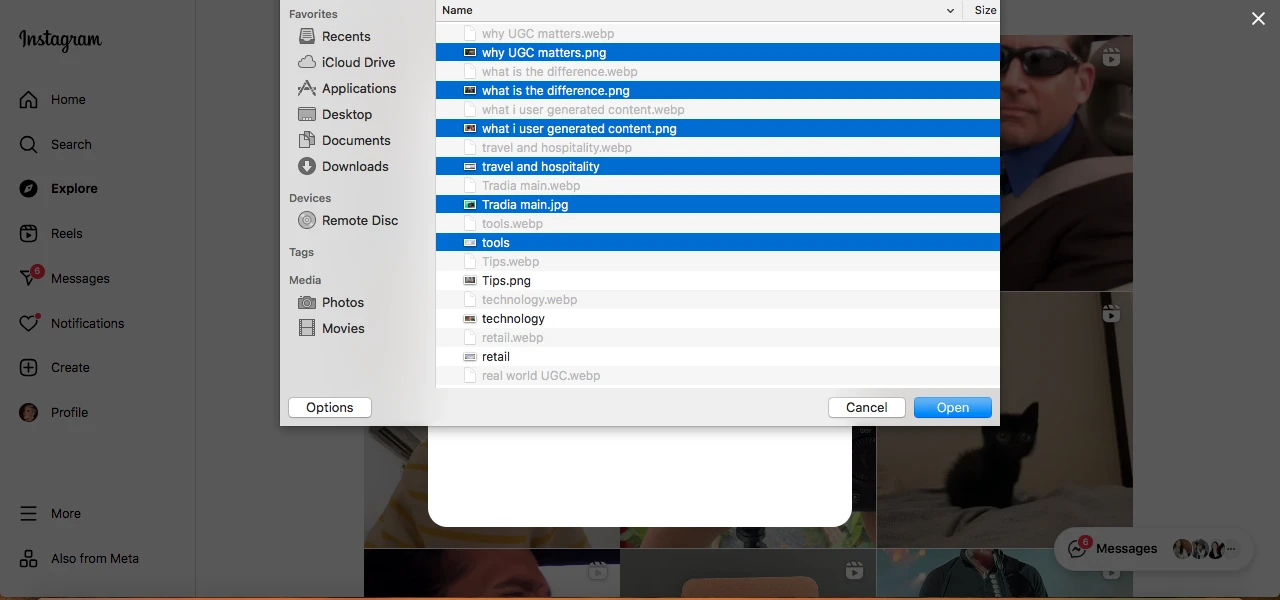This screenshot has height=600, width=1280.
Task: Close the overlay with the X
Action: point(1259,19)
